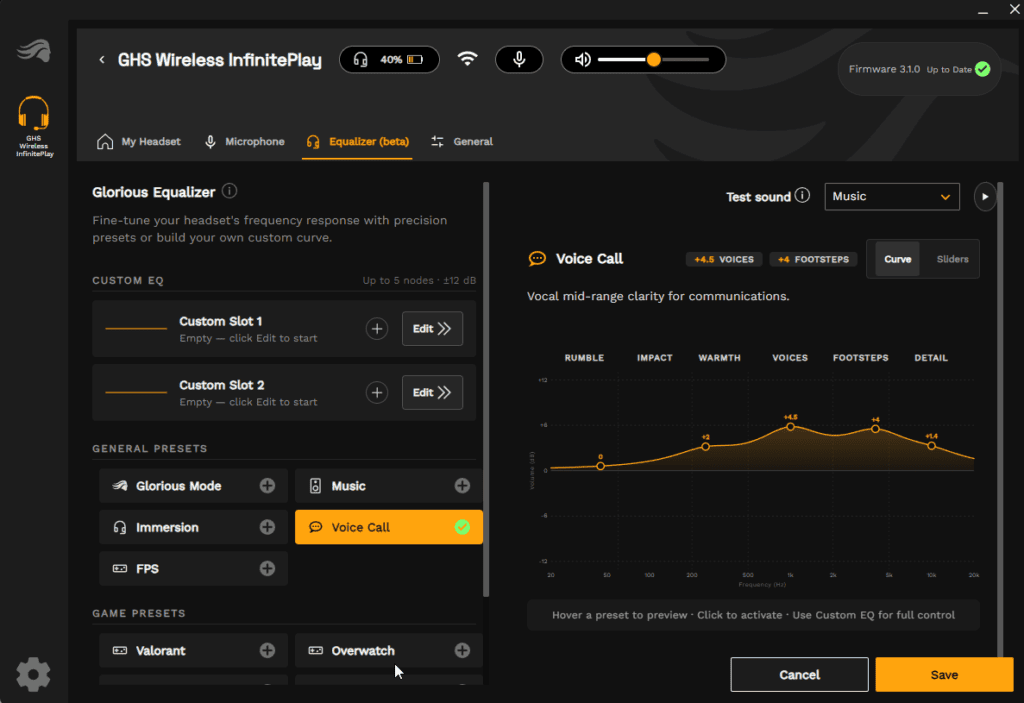
Task: Add Overwatch preset with plus icon
Action: coord(462,650)
